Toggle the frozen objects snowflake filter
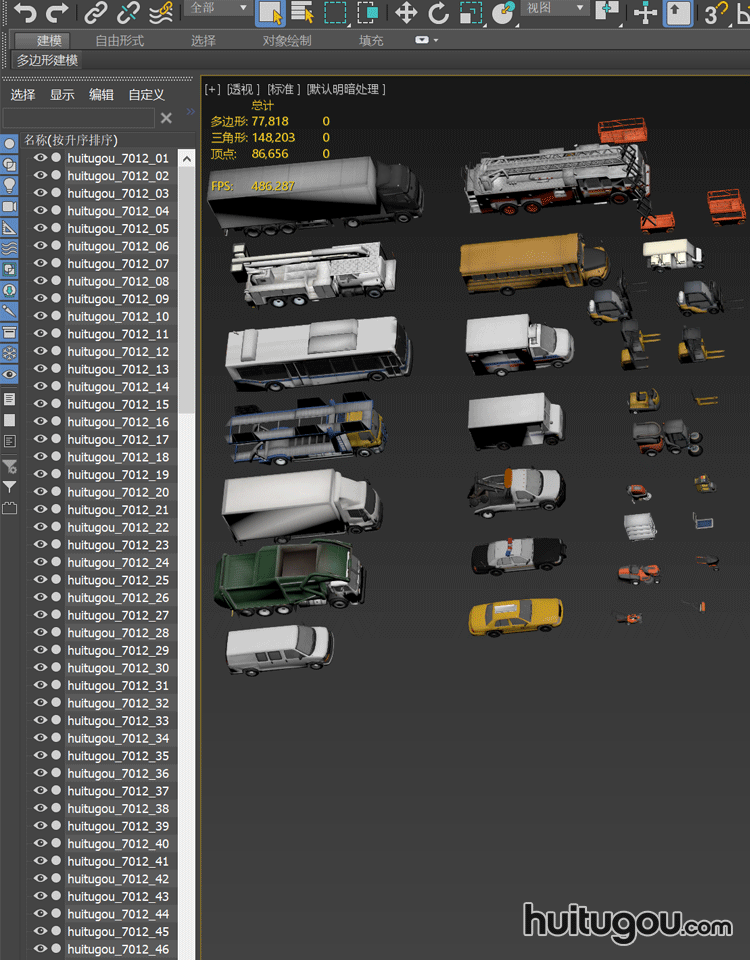The image size is (750, 960). (10, 353)
